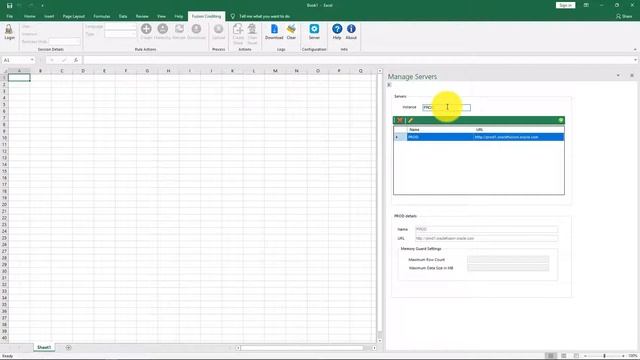Image resolution: width=640 pixels, height=360 pixels.
Task: Edit the server with the pencil icon
Action: 410,120
